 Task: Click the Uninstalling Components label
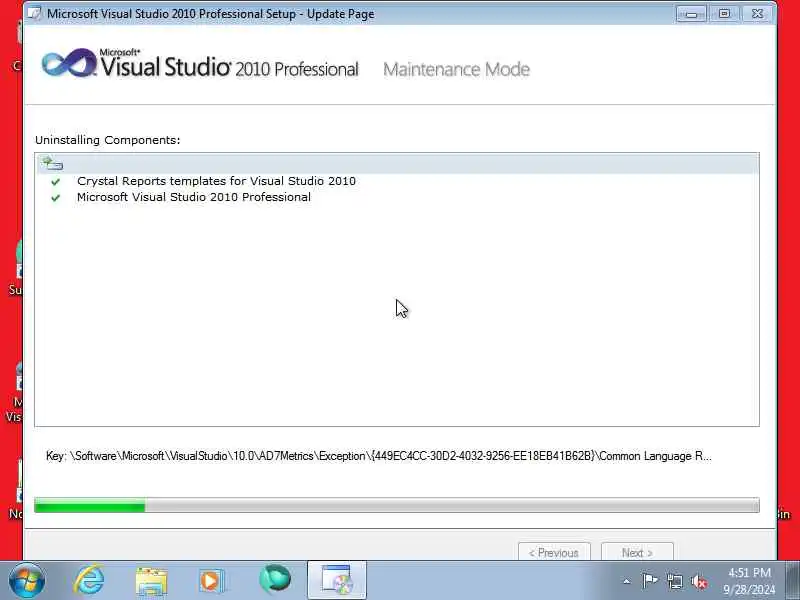[108, 140]
